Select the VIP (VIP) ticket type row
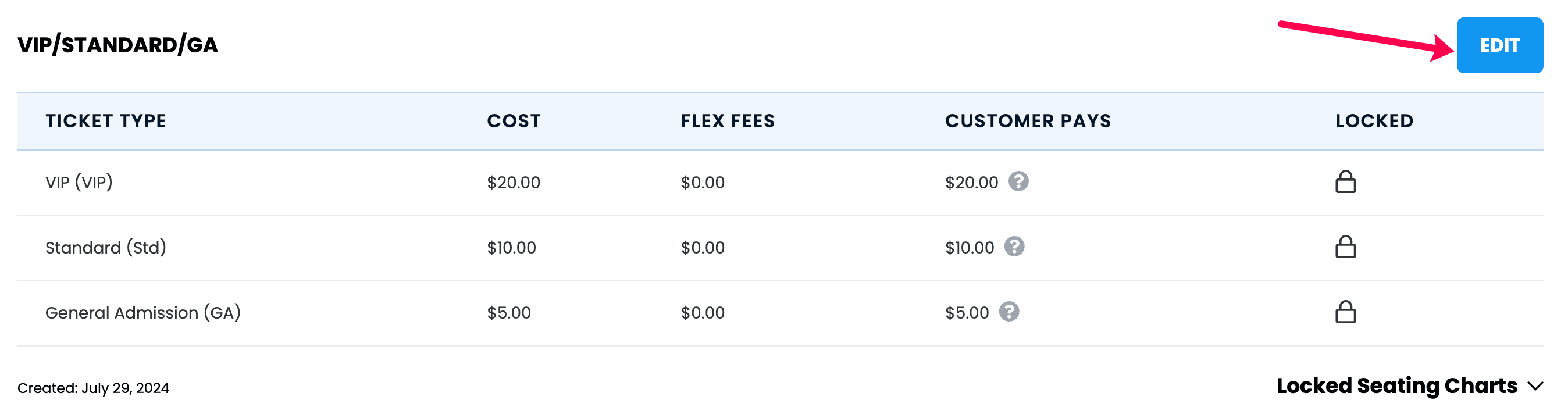Screen dimensions: 1568x407 [x=781, y=183]
